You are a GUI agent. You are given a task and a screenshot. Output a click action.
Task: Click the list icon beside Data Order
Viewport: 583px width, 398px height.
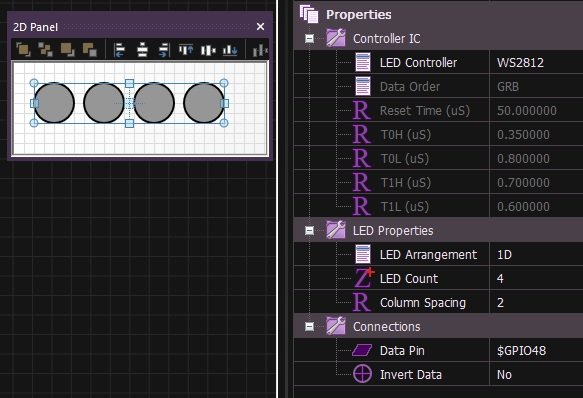click(x=363, y=86)
